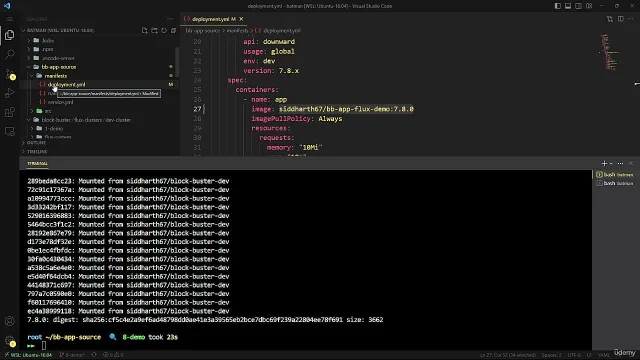Click YAML language mode in status bar
Screen dimensions: 640x360
[604, 355]
